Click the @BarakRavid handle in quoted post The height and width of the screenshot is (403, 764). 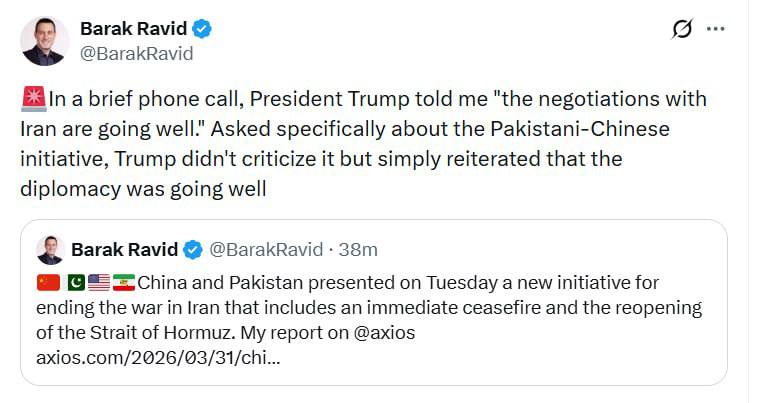pyautogui.click(x=265, y=250)
